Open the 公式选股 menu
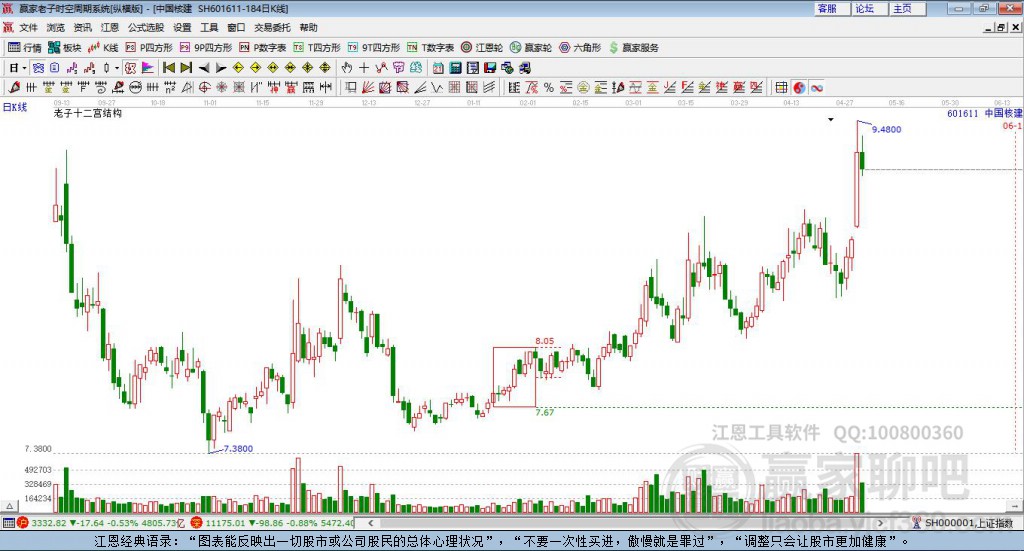The image size is (1024, 551). (x=146, y=27)
